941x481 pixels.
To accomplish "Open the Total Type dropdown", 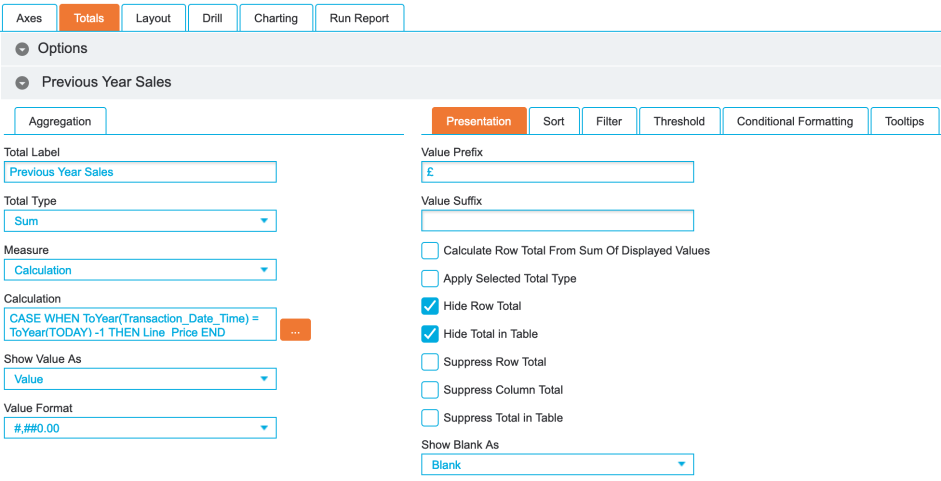I will click(x=140, y=221).
